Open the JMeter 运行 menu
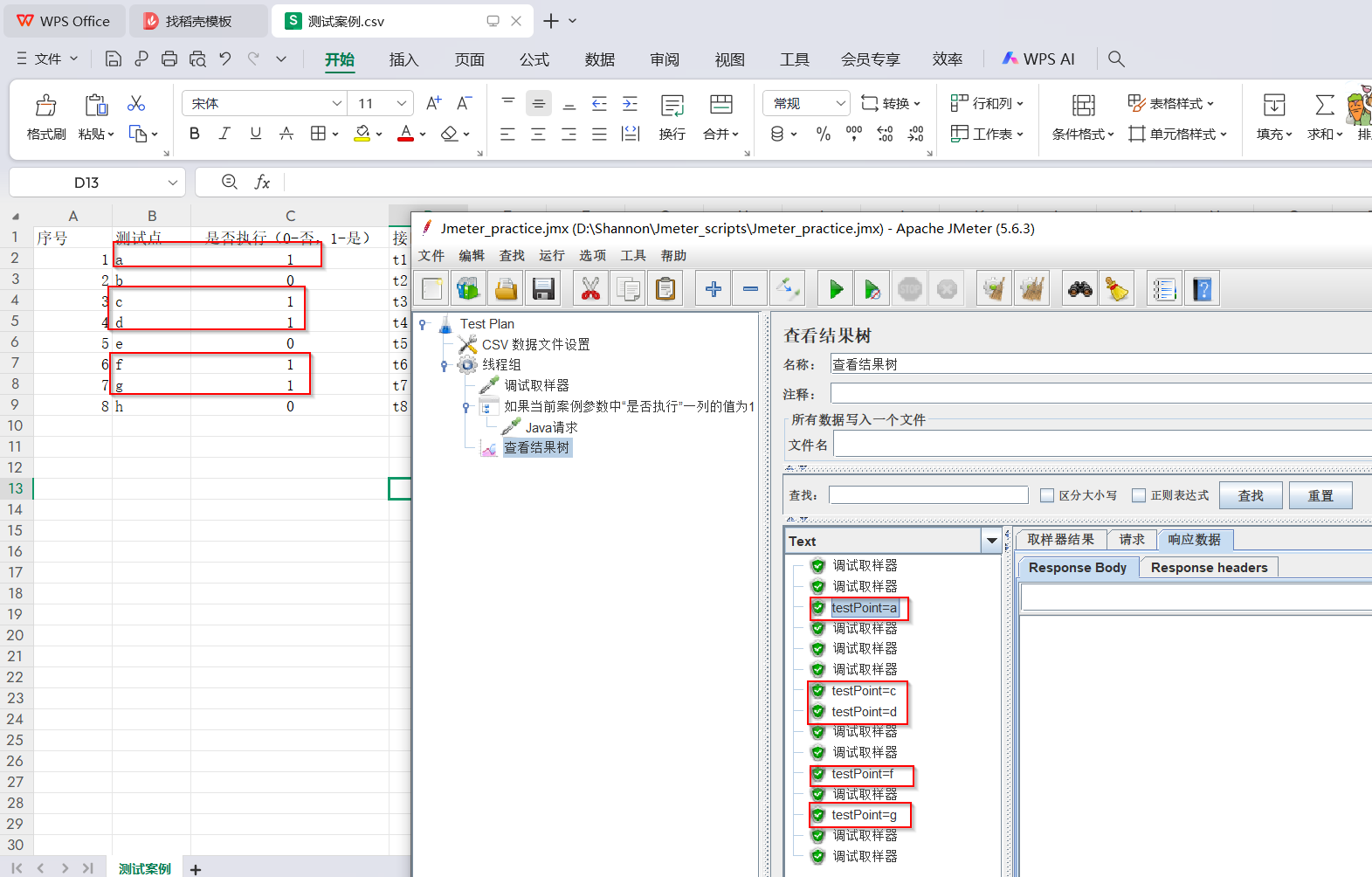This screenshot has height=877, width=1372. pyautogui.click(x=552, y=256)
